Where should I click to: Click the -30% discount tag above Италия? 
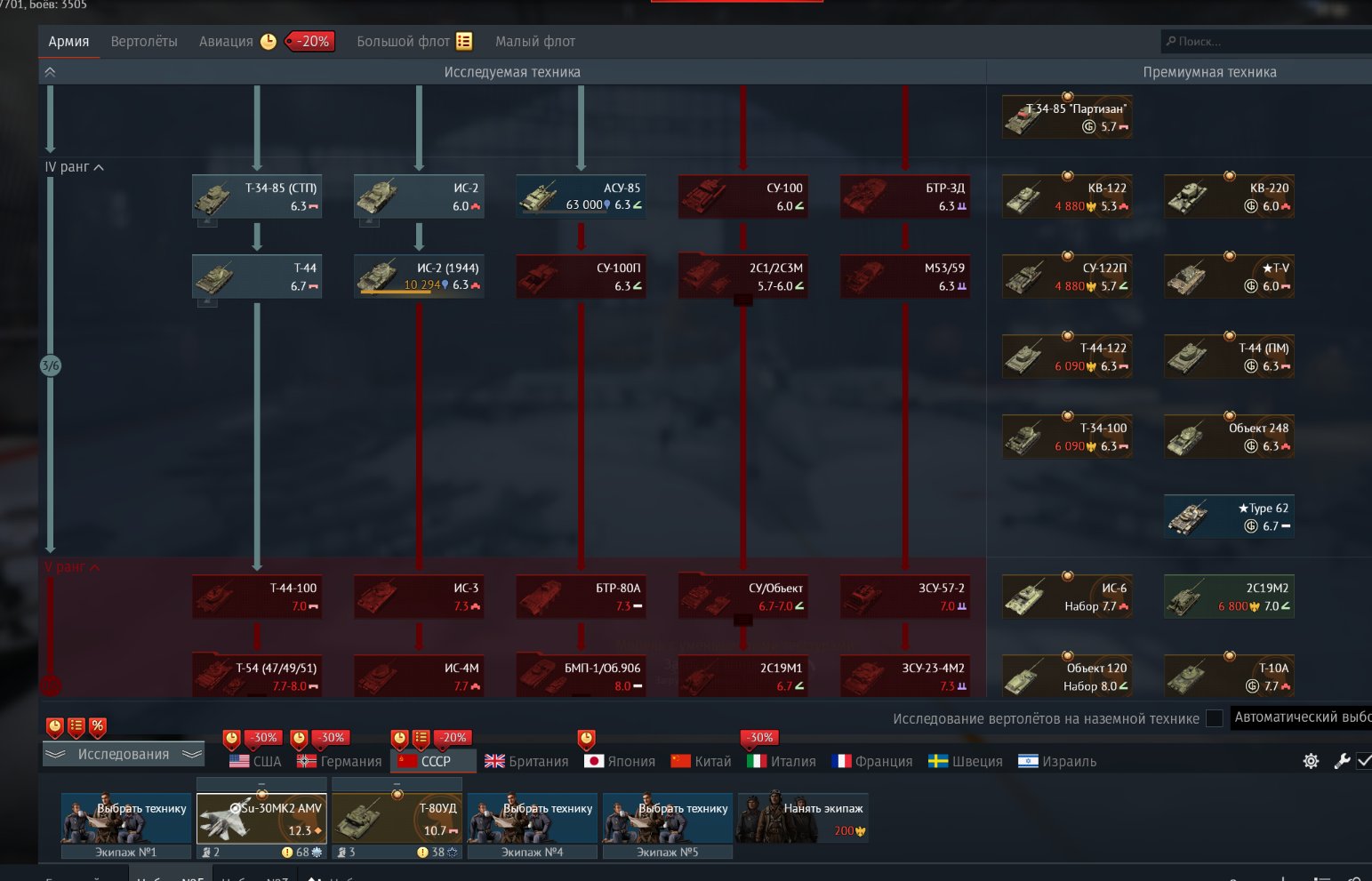click(x=760, y=738)
